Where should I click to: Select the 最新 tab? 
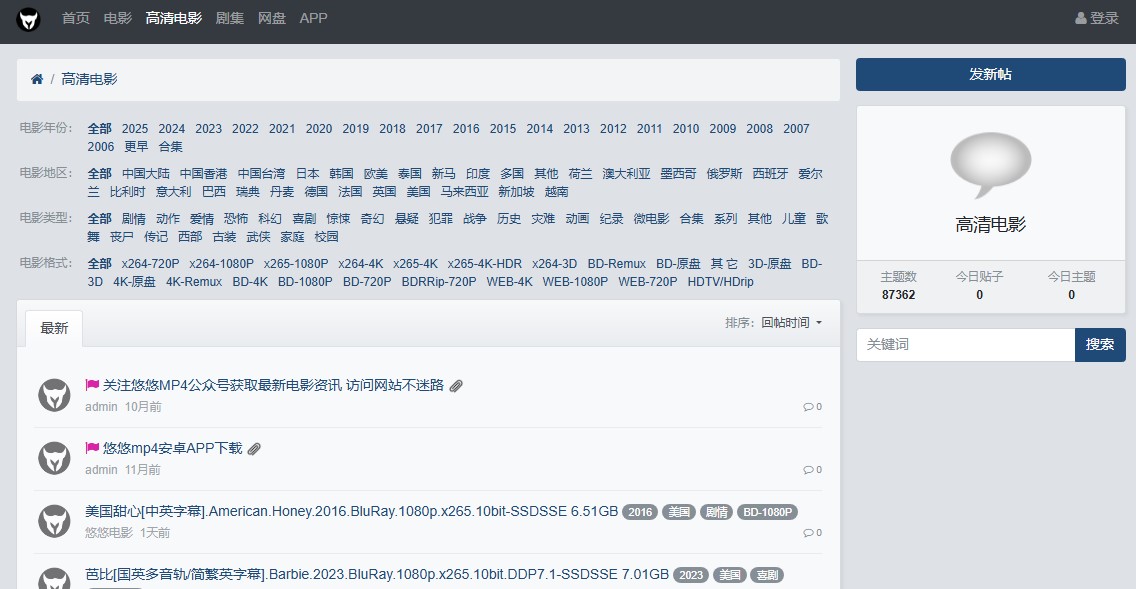tap(54, 328)
